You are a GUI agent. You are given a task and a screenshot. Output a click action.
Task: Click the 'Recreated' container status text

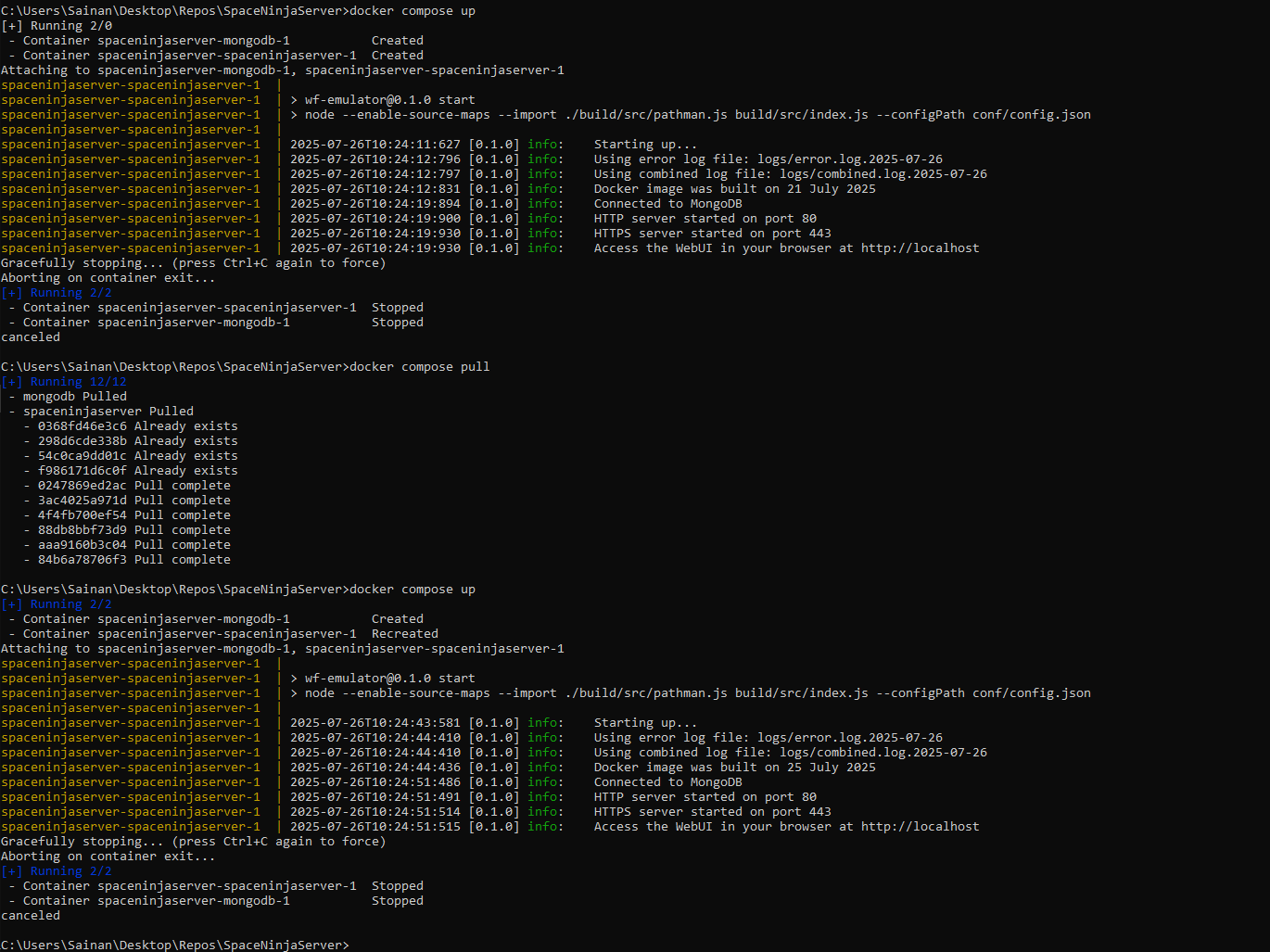[x=404, y=634]
